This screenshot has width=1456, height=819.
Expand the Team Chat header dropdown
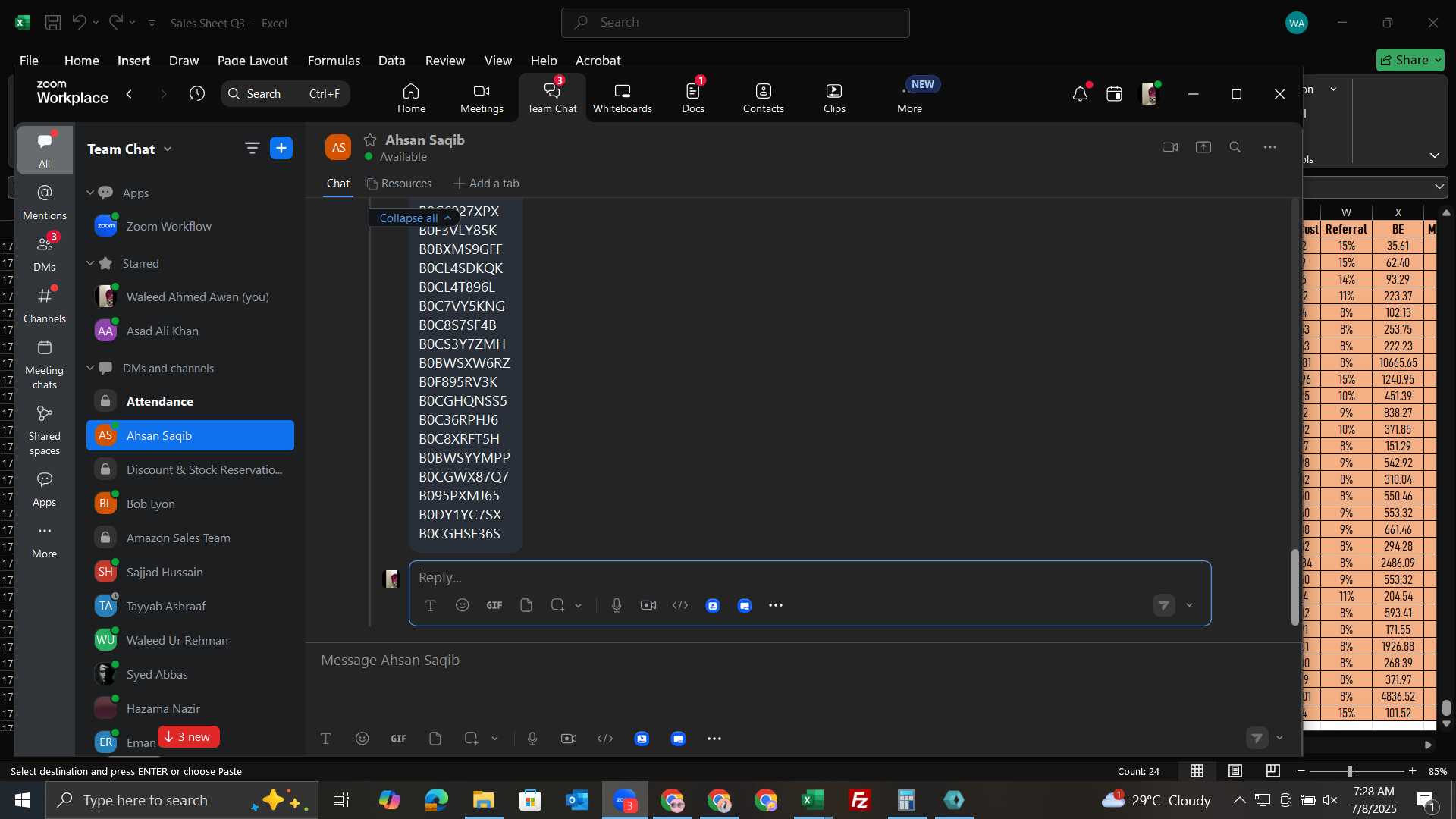(168, 149)
